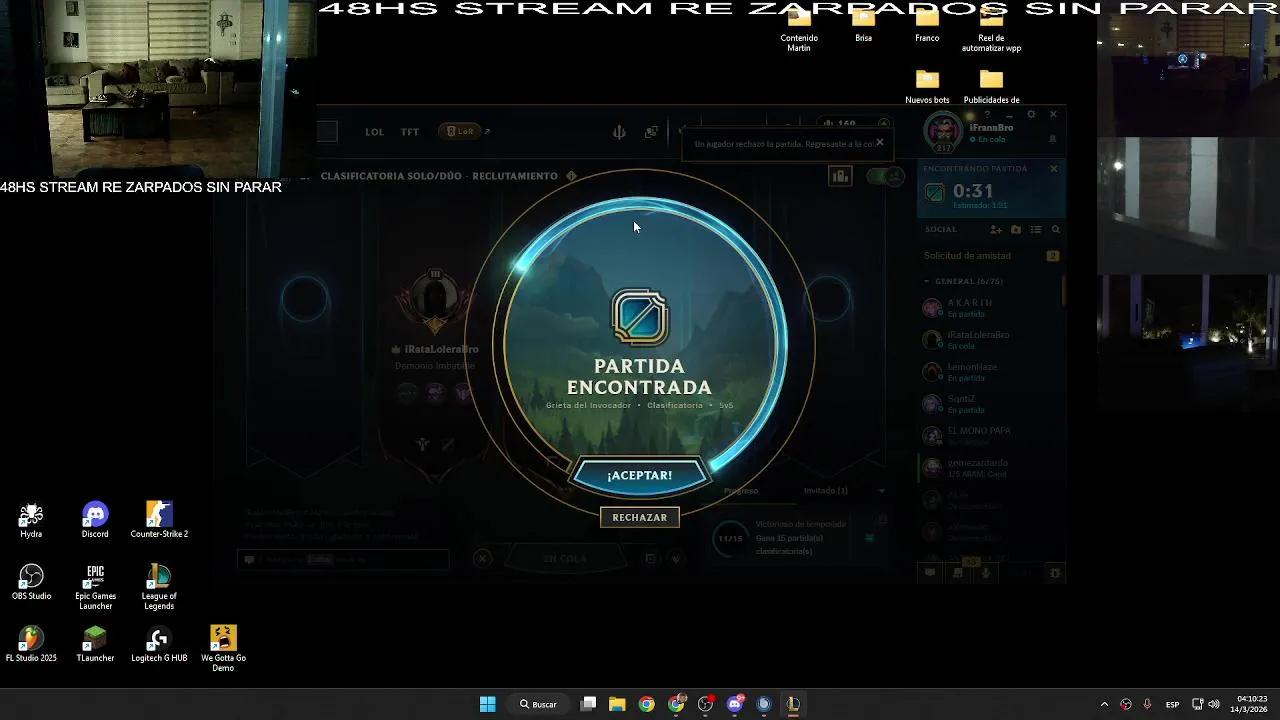Screen dimensions: 1280x720
Task: Open lobby leaderboard icon beside toggle
Action: pyautogui.click(x=840, y=176)
